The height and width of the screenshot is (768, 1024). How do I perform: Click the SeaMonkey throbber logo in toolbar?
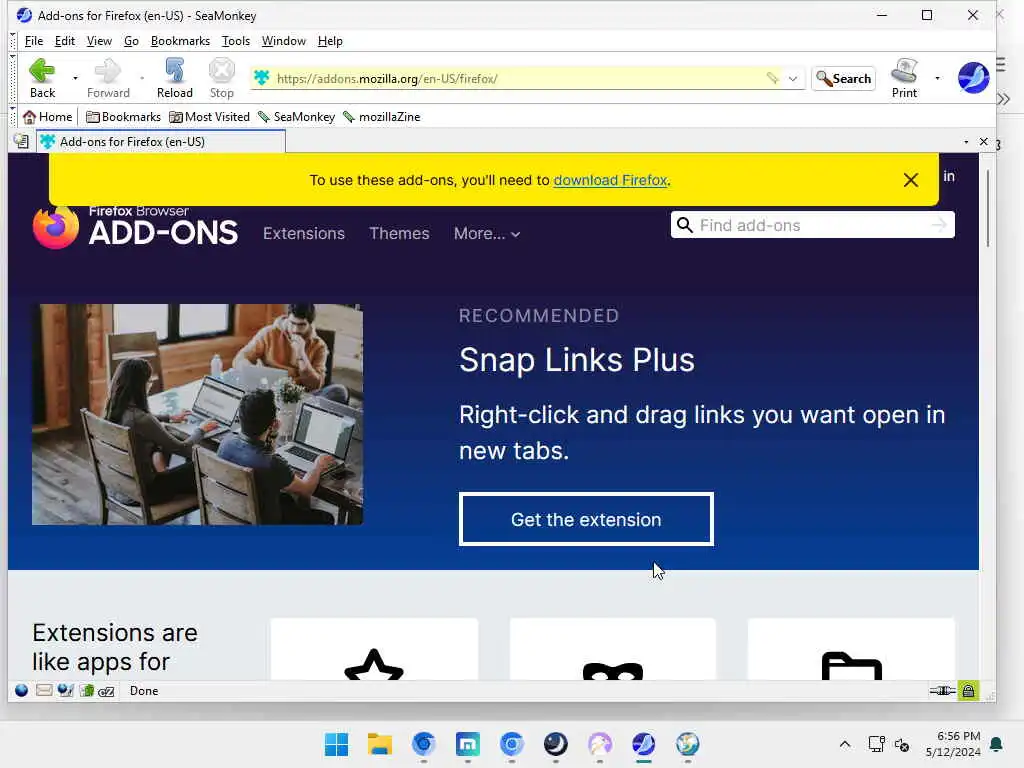point(973,78)
